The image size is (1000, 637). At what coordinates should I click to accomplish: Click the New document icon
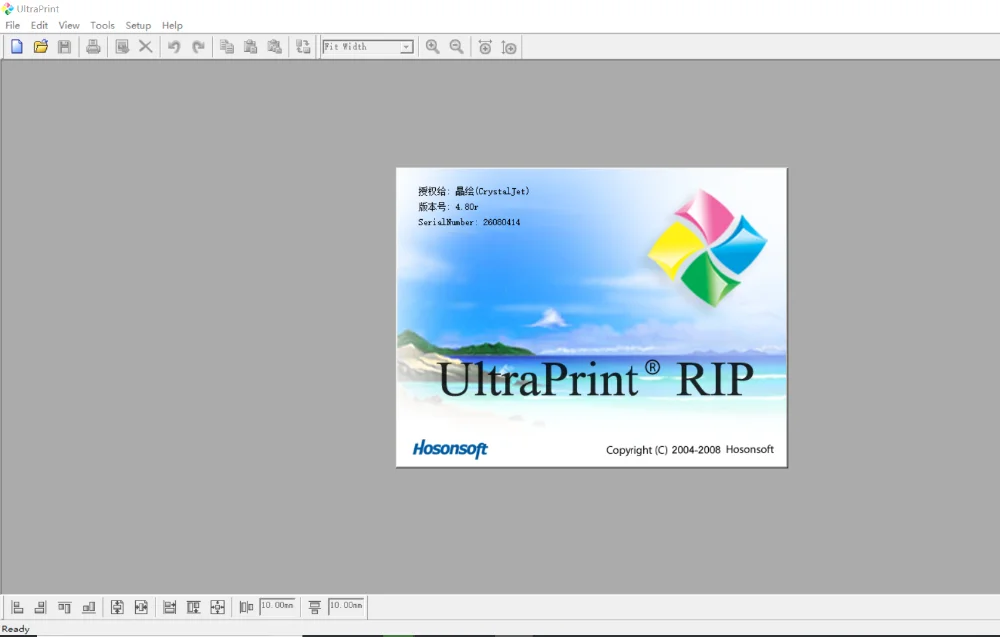[17, 47]
